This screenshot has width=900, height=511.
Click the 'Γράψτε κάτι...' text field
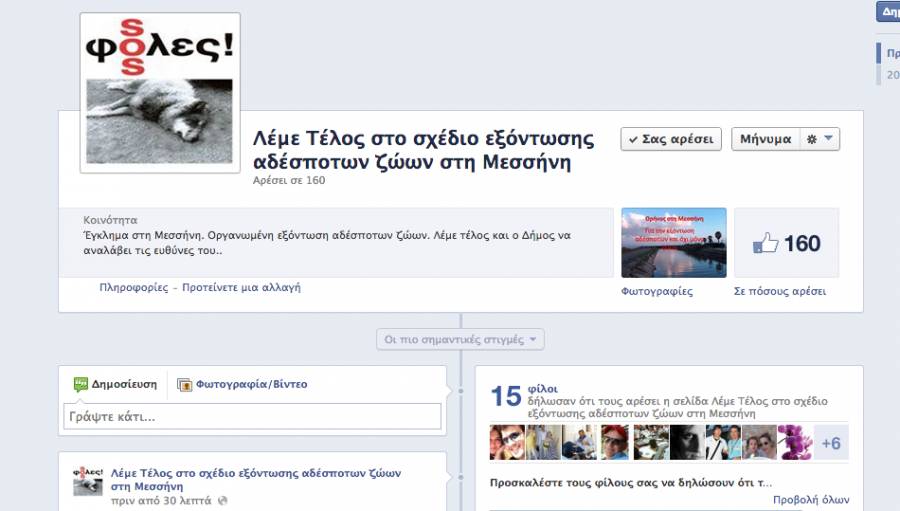point(252,416)
